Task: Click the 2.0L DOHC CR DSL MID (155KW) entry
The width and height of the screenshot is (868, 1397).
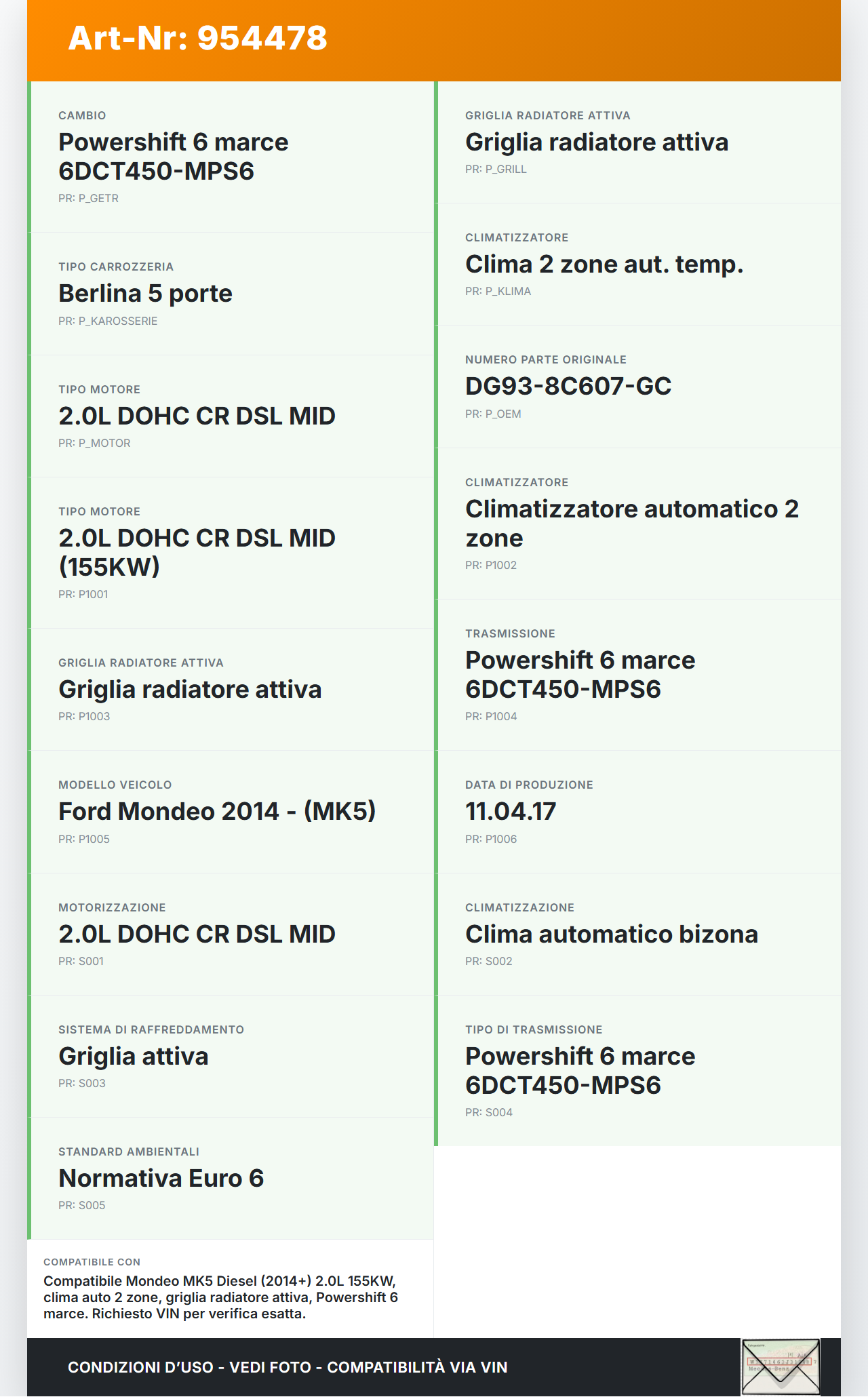Action: click(x=197, y=552)
